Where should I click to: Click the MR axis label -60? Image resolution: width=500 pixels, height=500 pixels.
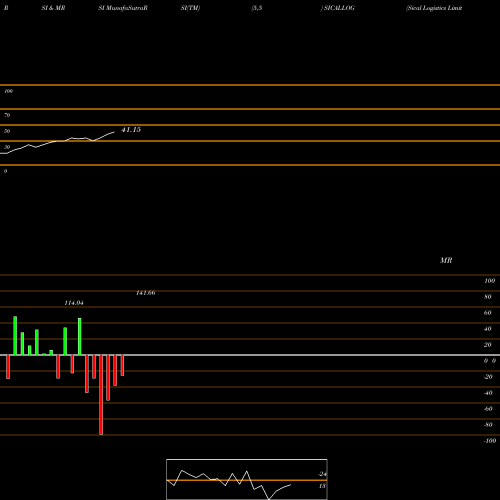[488, 409]
